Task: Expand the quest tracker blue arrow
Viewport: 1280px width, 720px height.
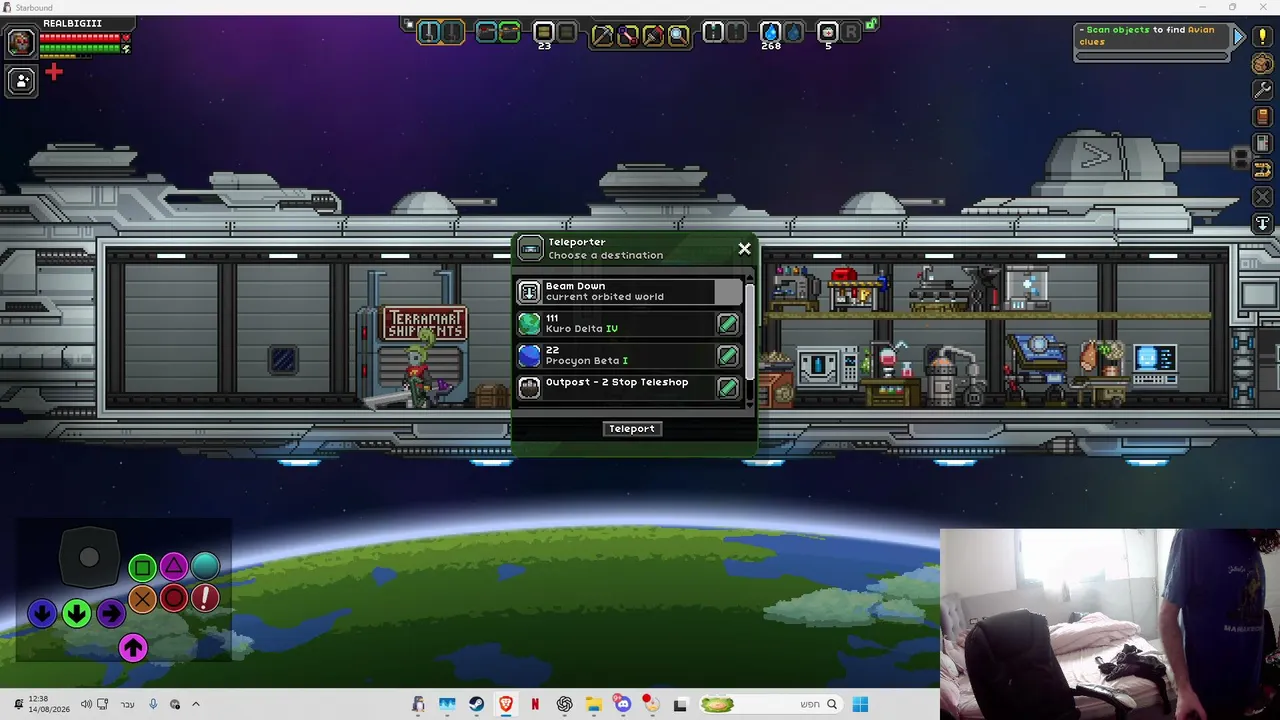Action: click(x=1239, y=37)
